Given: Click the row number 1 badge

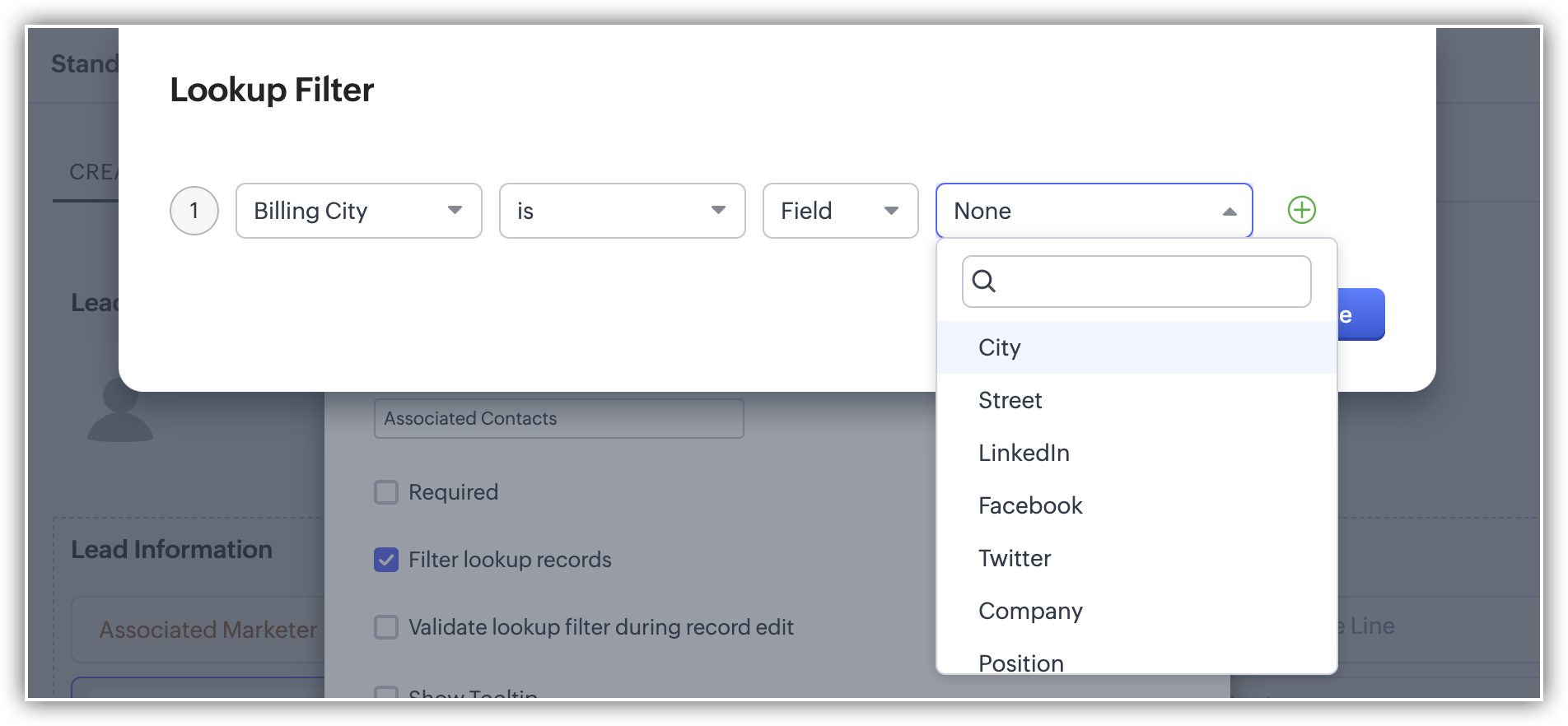Looking at the screenshot, I should point(194,211).
